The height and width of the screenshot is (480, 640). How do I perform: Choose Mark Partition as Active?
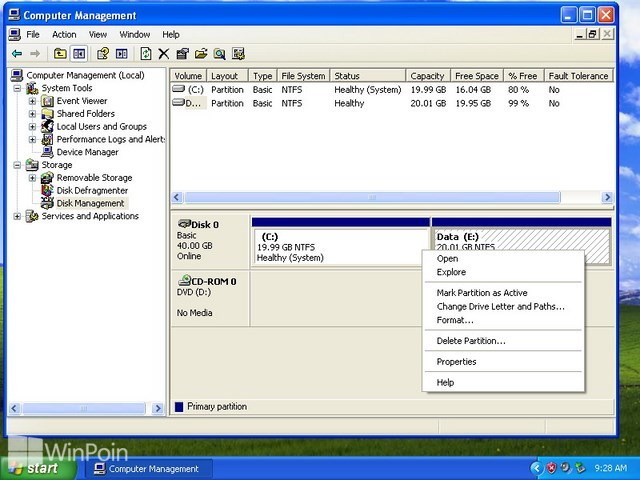point(503,293)
